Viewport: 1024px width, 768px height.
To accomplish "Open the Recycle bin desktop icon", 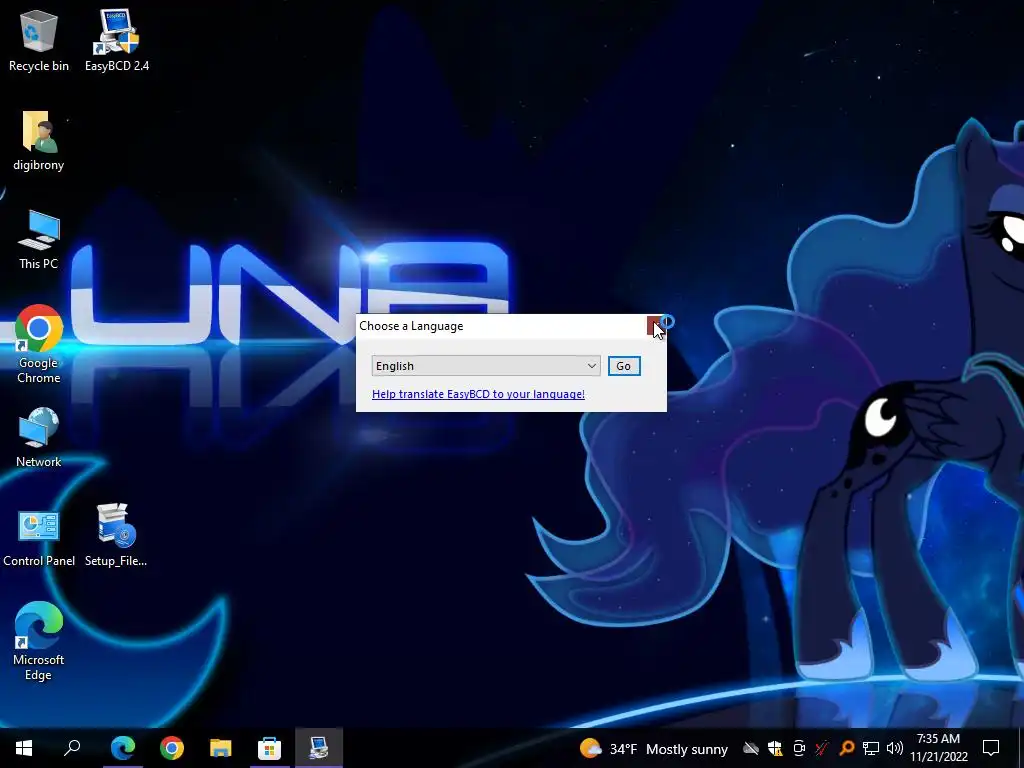I will pyautogui.click(x=39, y=39).
